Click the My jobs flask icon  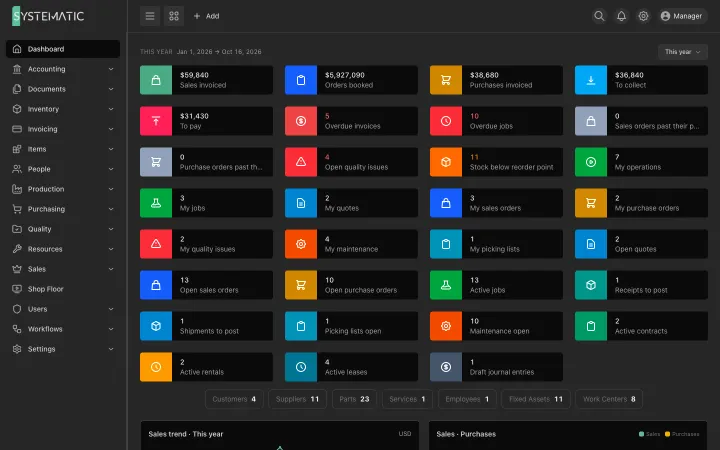pyautogui.click(x=156, y=203)
